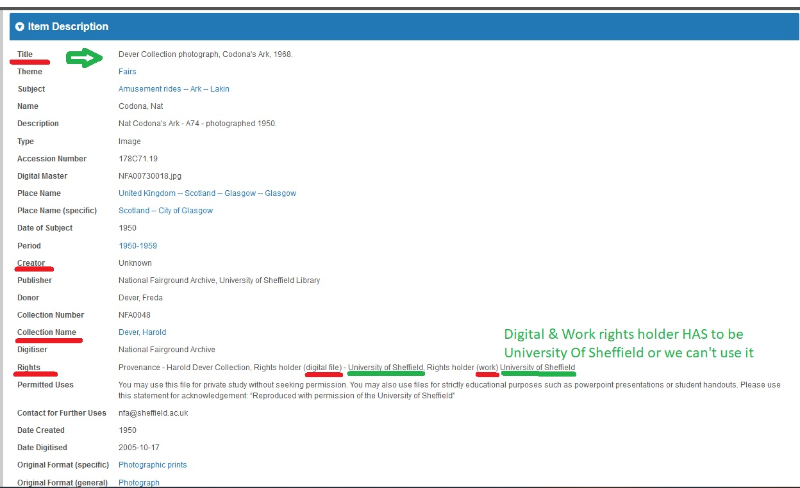This screenshot has height=488, width=800.
Task: Click the description text Nat Codona's Ark
Action: pyautogui.click(x=197, y=124)
